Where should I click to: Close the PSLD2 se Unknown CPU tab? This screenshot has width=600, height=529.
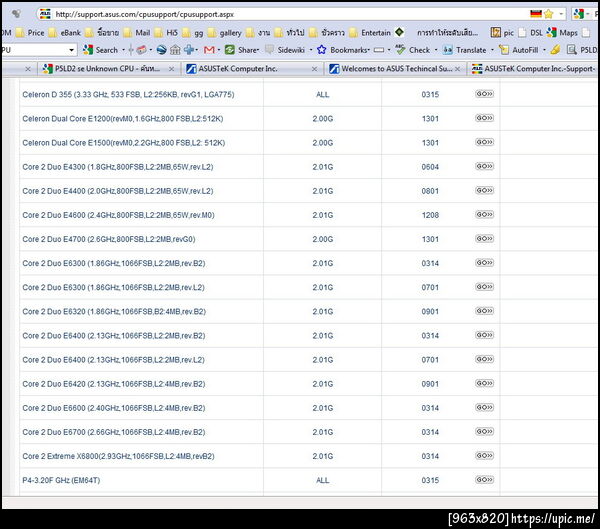coord(171,69)
